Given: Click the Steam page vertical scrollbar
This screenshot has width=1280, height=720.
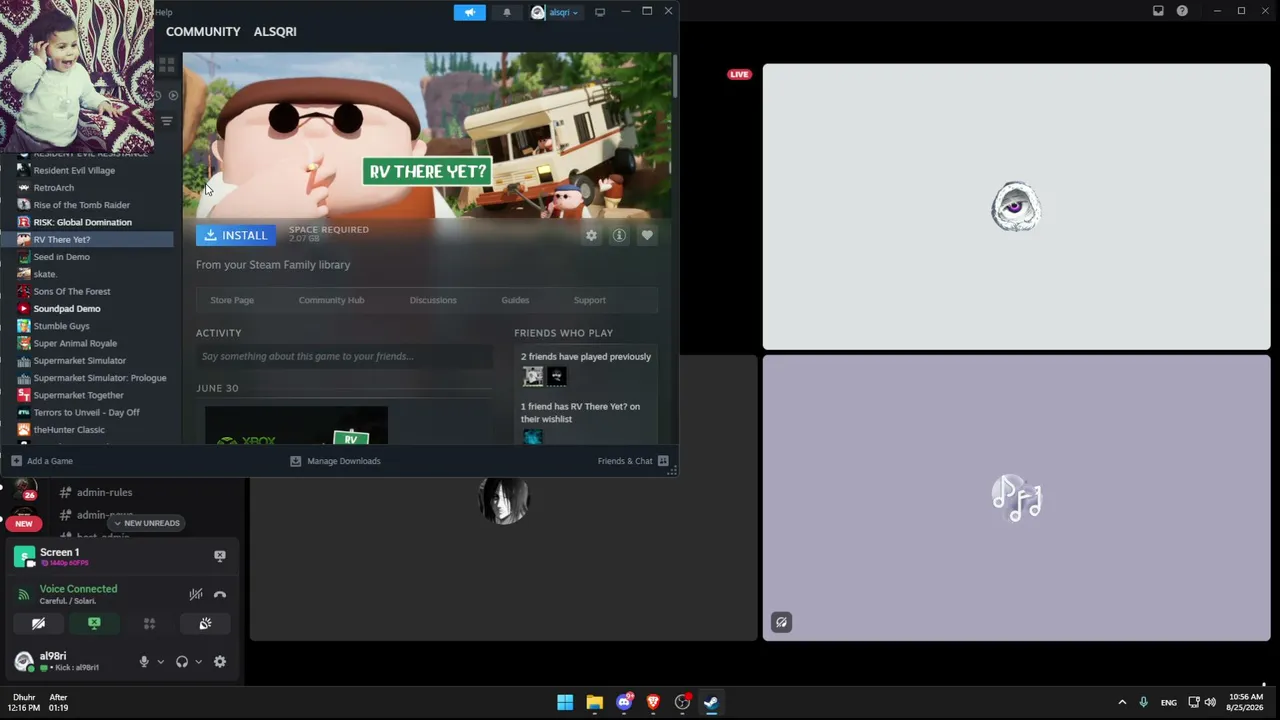Looking at the screenshot, I should (675, 77).
